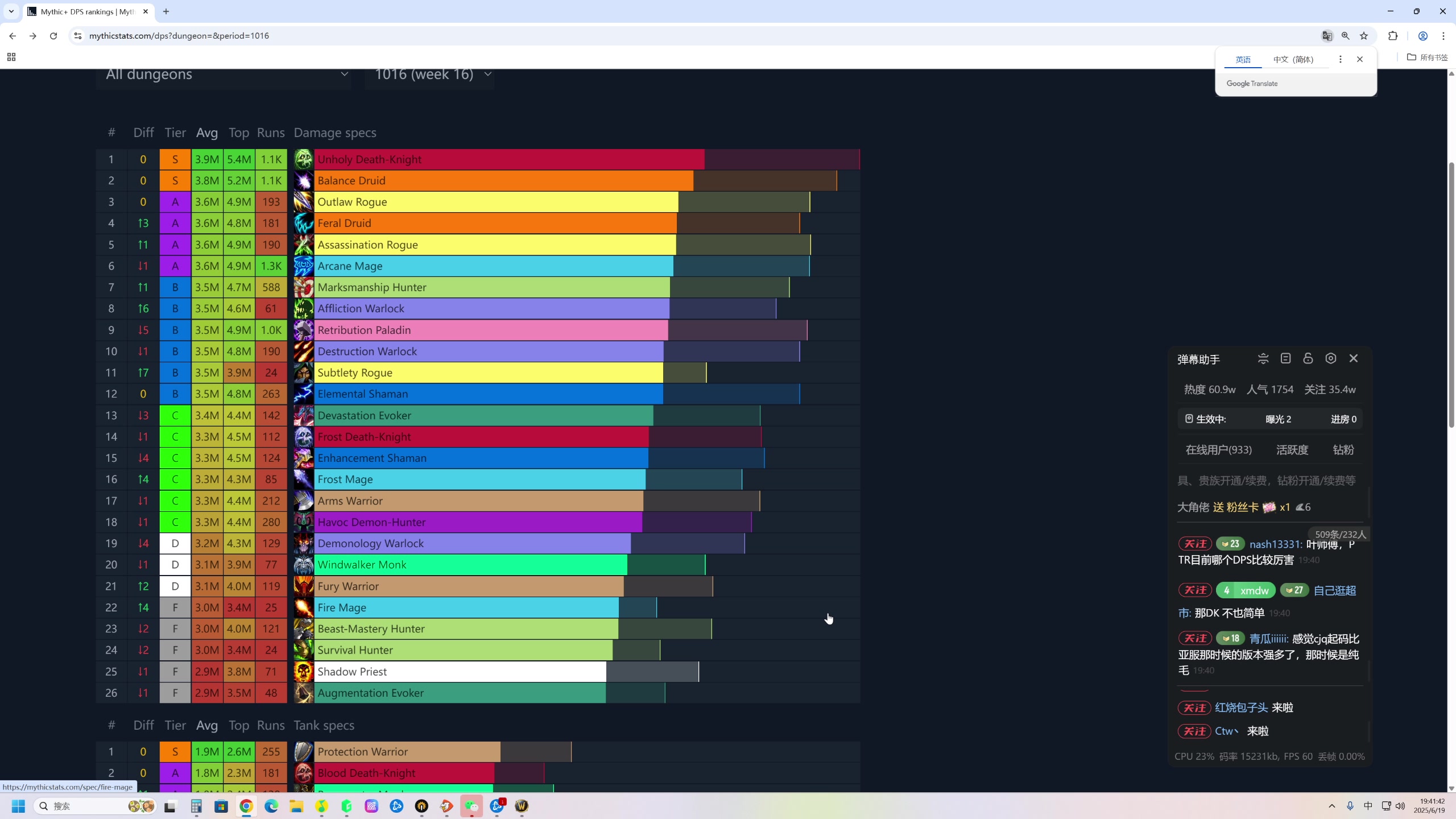Open the 所有书签 bookmarks folder
This screenshot has width=1456, height=819.
click(1428, 57)
